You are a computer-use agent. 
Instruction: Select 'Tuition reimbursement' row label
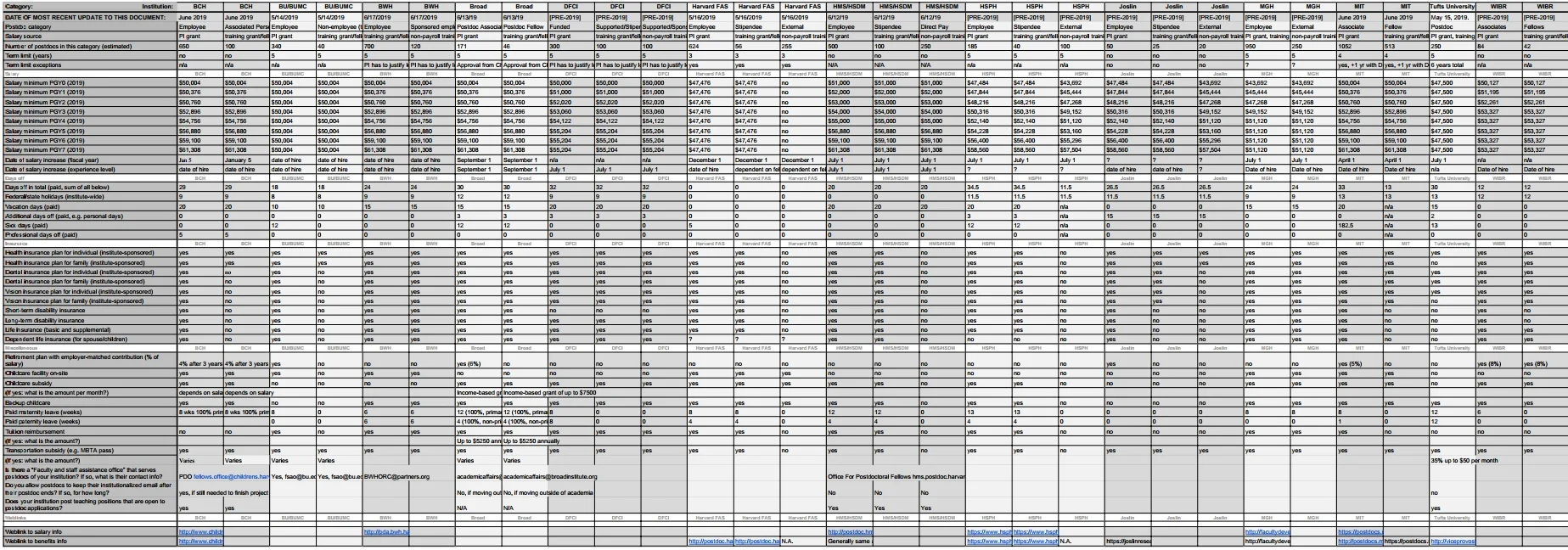point(89,431)
